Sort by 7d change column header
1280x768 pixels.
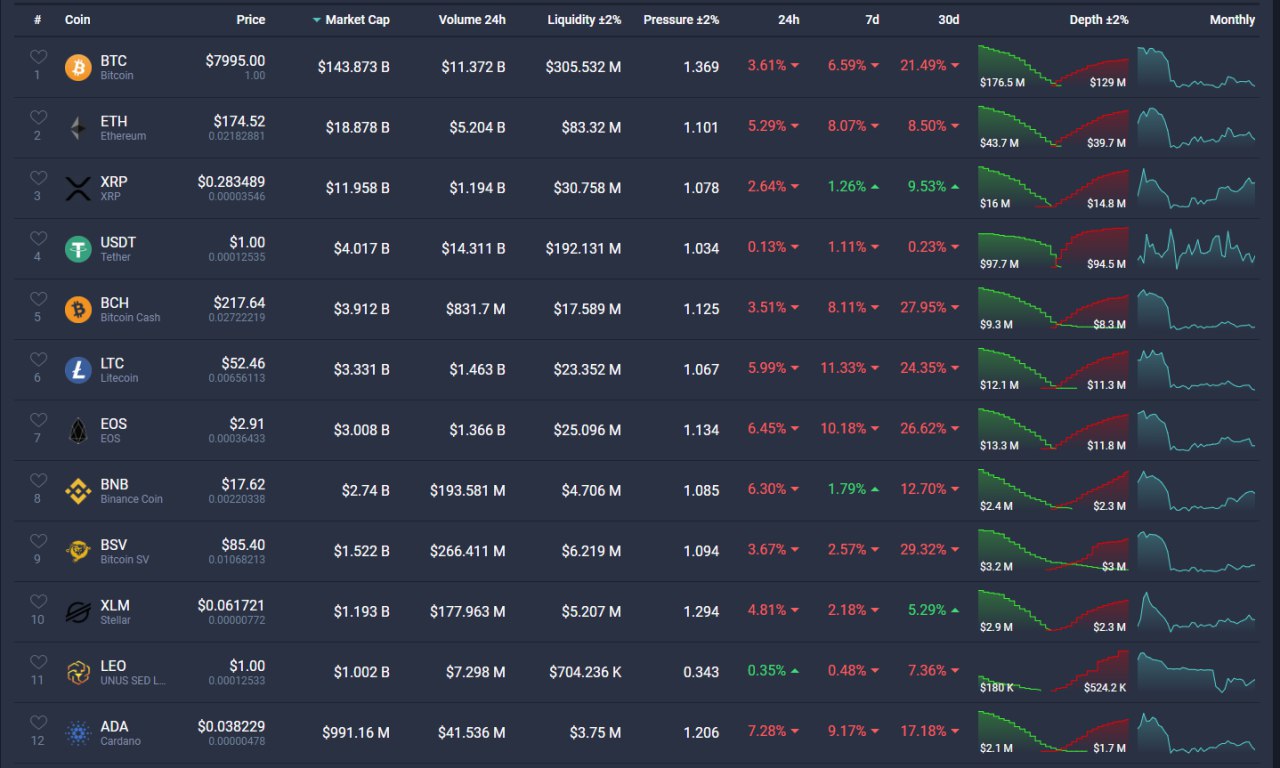872,20
